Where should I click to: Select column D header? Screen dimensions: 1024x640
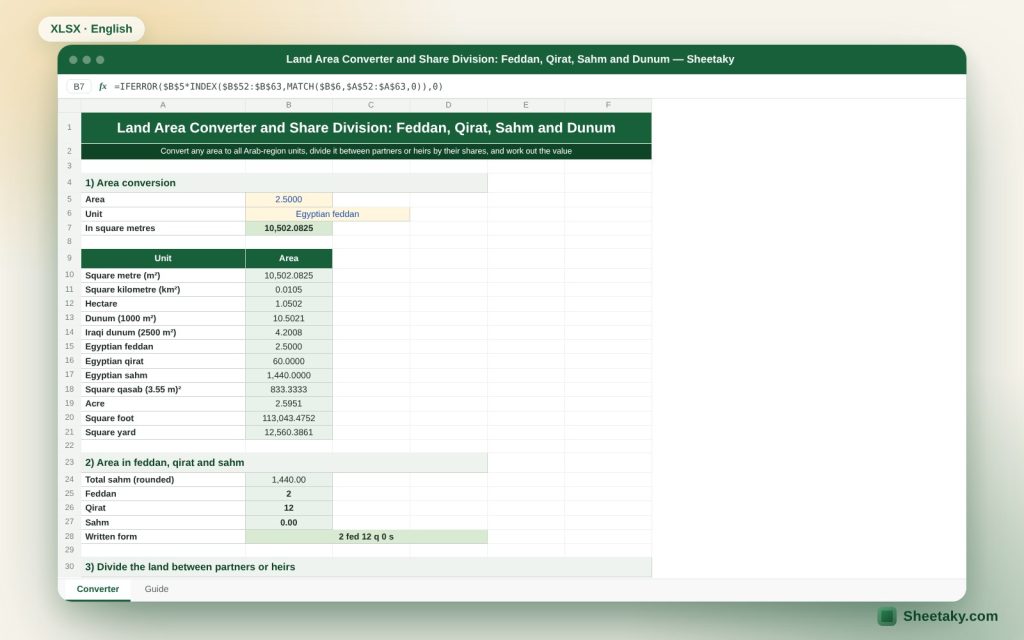tap(448, 104)
